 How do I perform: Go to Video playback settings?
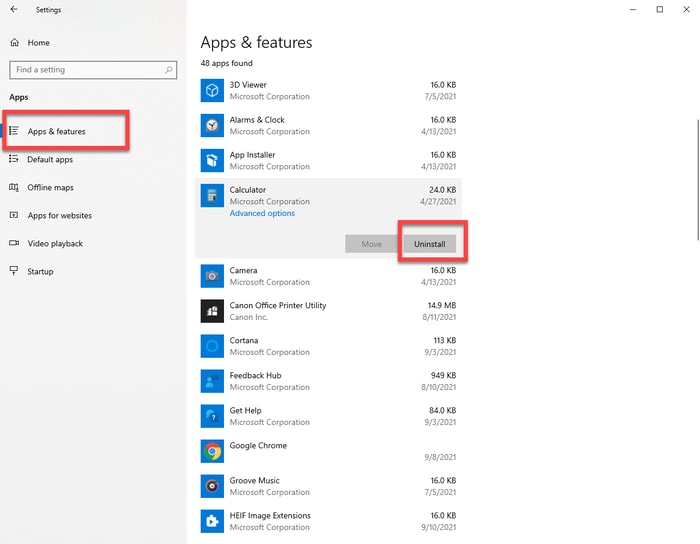click(x=55, y=243)
